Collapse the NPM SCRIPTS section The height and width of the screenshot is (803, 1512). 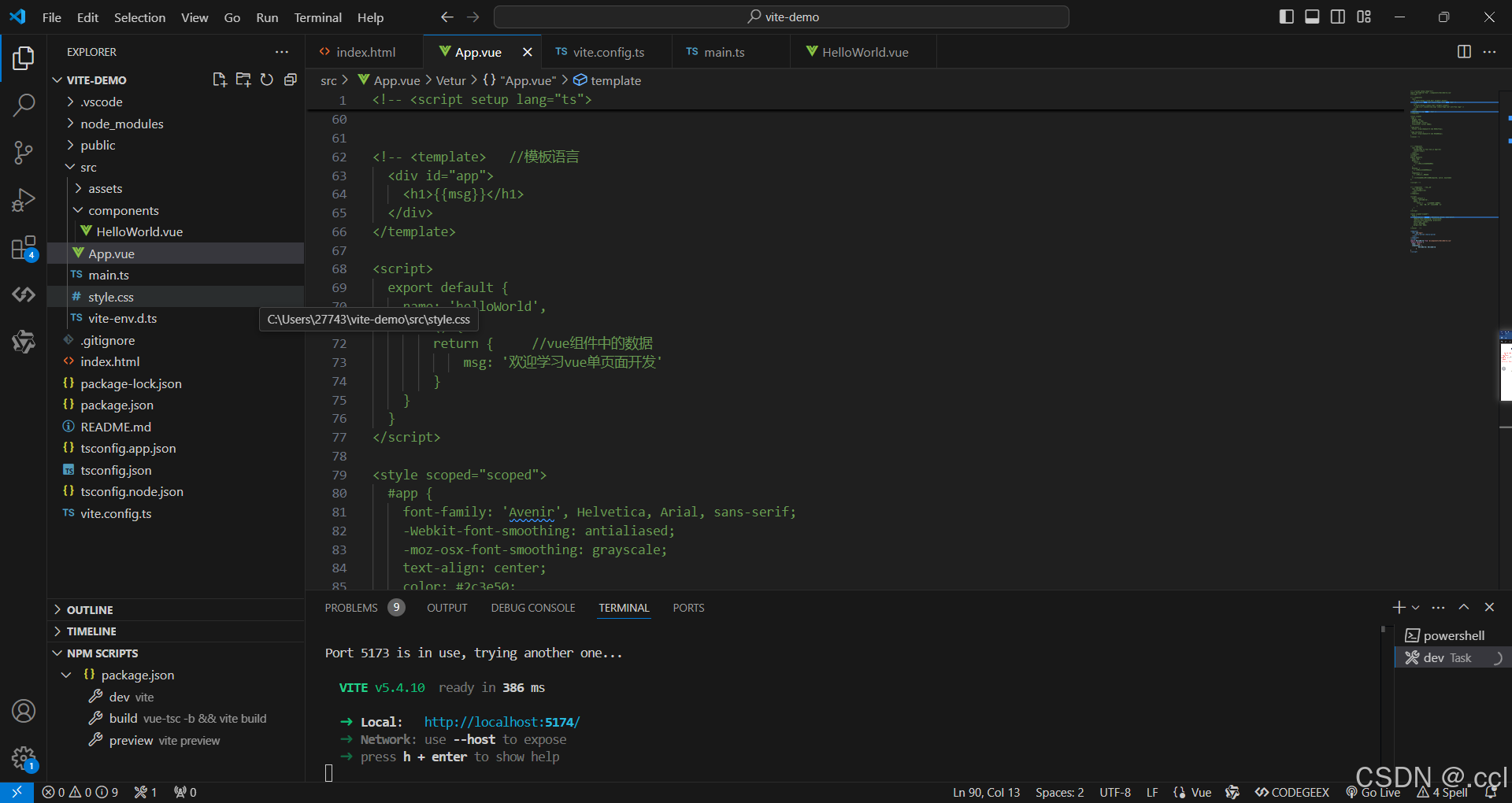click(x=176, y=653)
